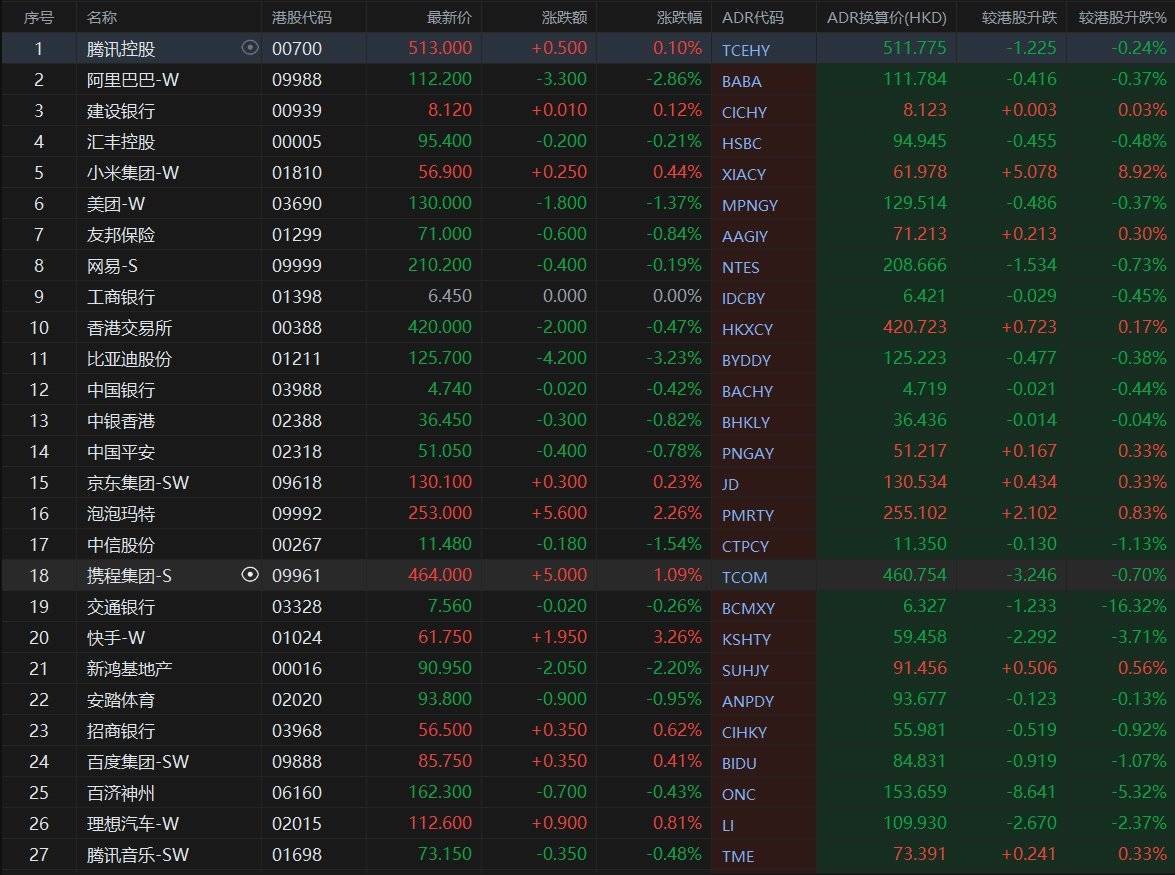Select 新鸿基地产 stock name
The width and height of the screenshot is (1175, 875).
coord(129,669)
